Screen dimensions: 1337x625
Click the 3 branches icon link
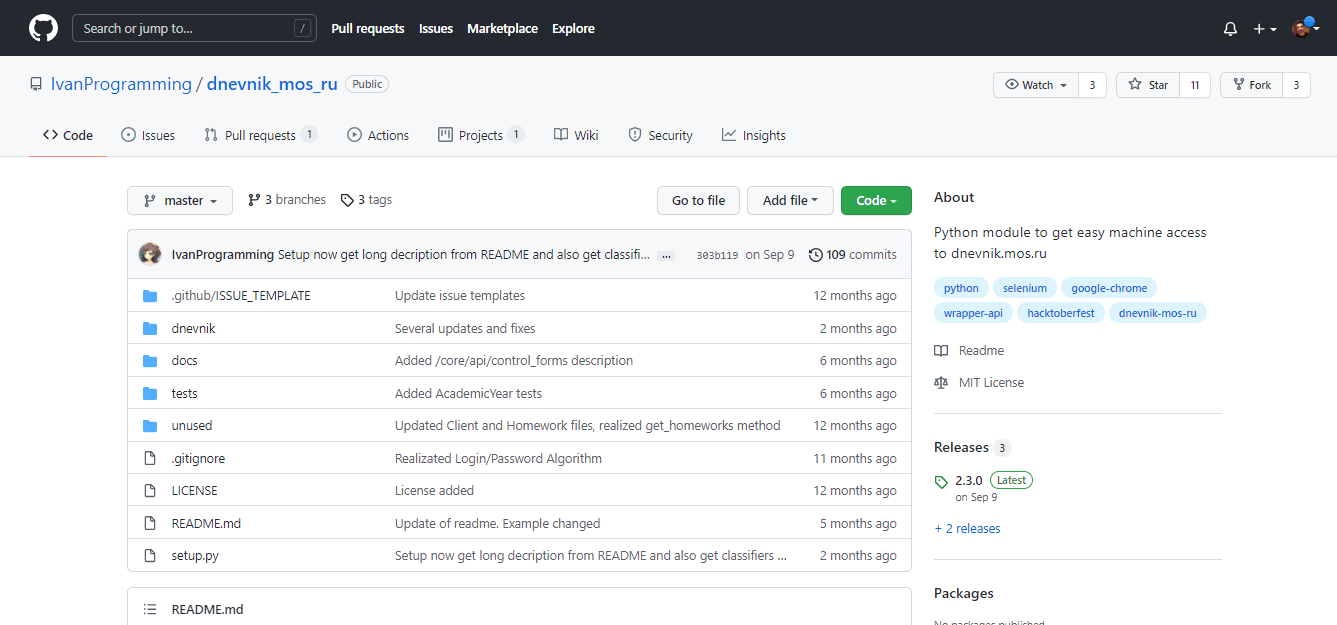pyautogui.click(x=254, y=200)
